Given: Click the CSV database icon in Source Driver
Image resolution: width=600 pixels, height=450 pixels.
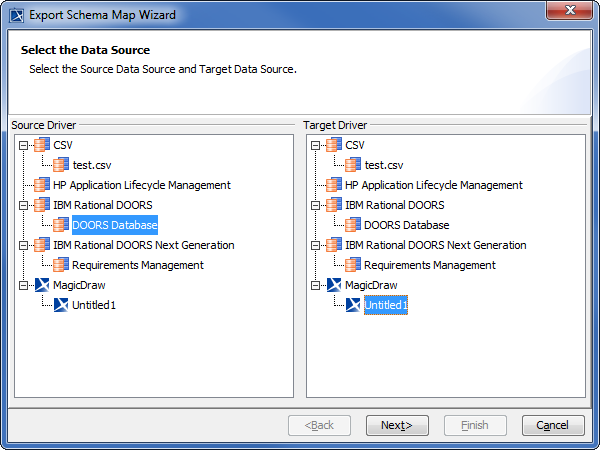Looking at the screenshot, I should pos(41,145).
